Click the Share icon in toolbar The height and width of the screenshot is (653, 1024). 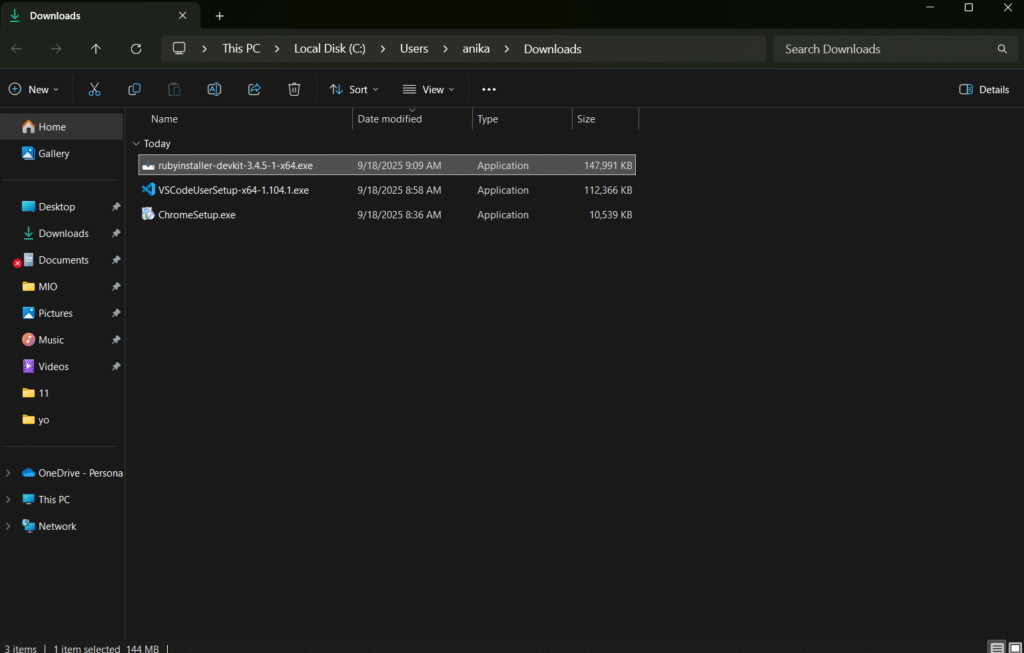coord(254,89)
